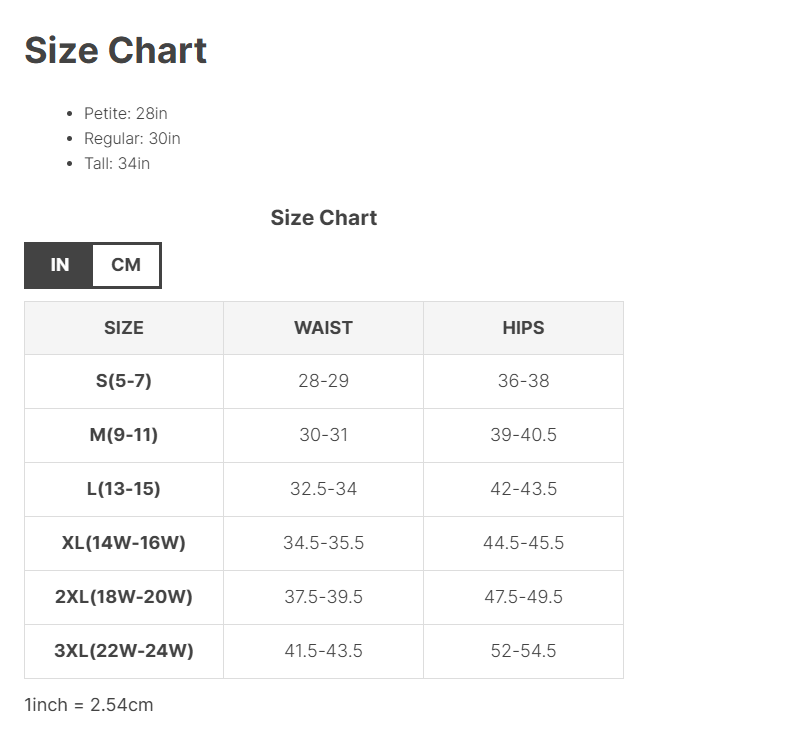This screenshot has height=744, width=797.
Task: Click the 32.5-34 waist measurement cell
Action: click(323, 489)
